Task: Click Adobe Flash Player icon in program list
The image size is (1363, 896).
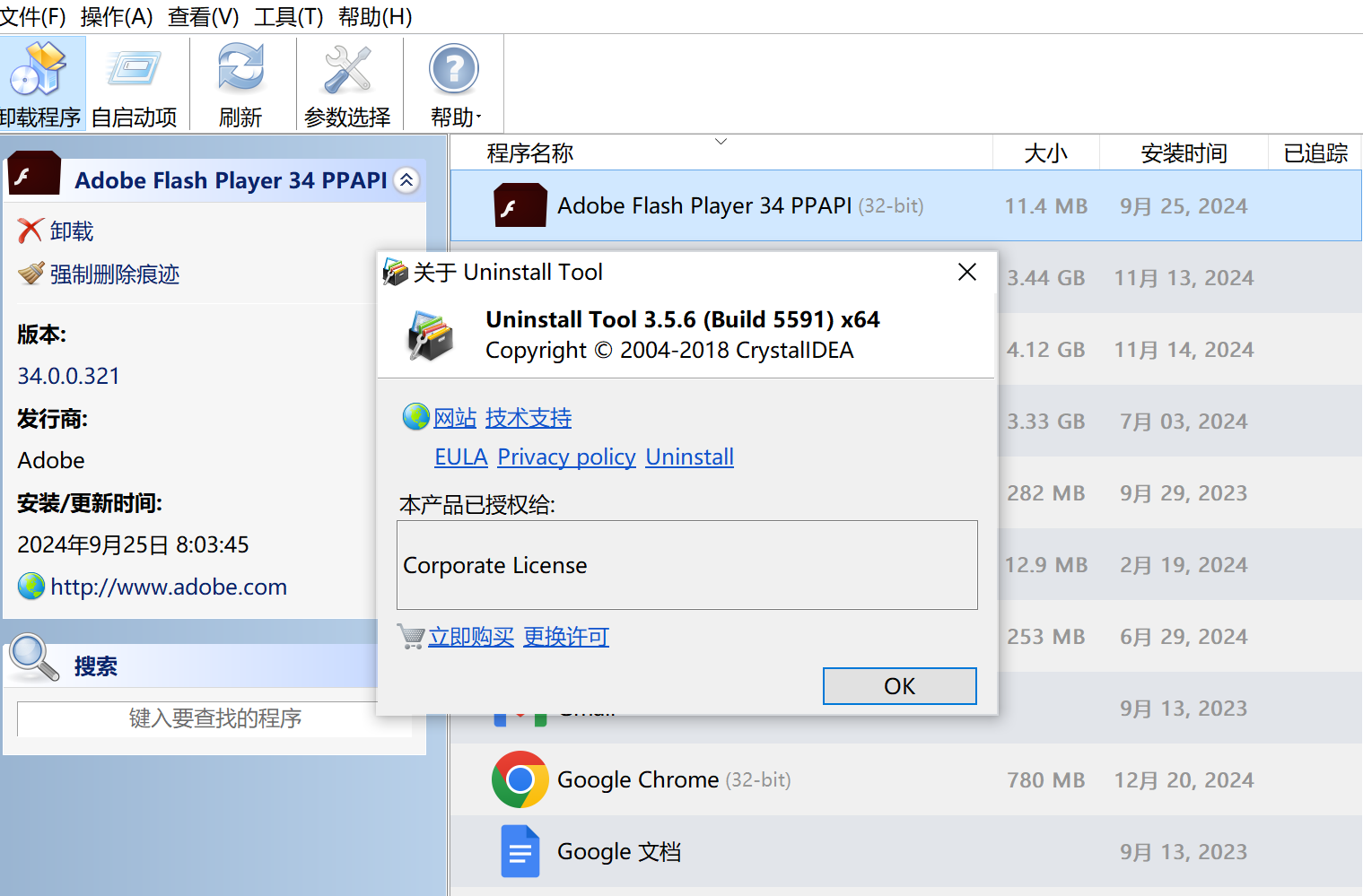Action: [520, 205]
